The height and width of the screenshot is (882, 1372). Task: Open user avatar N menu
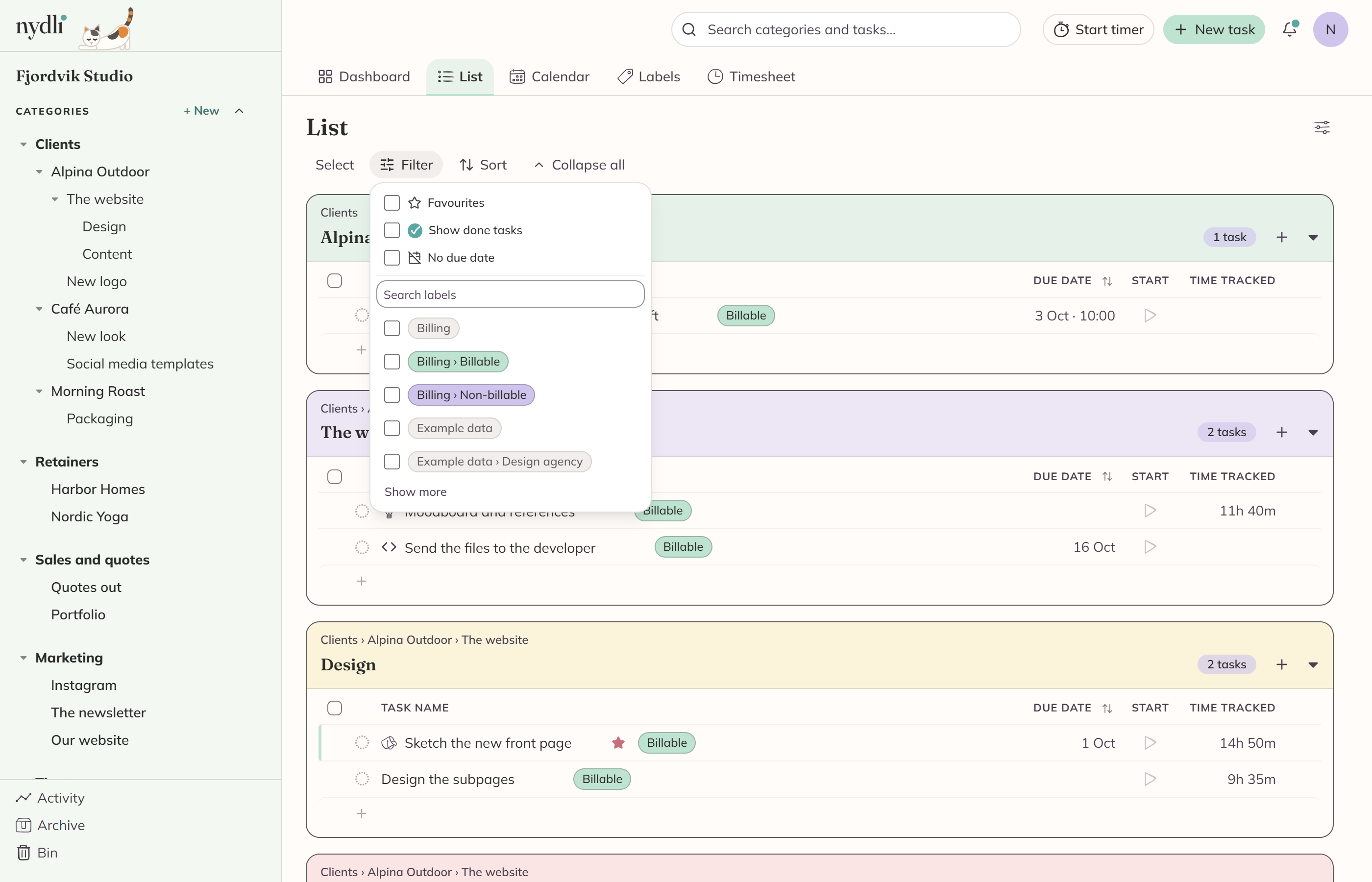(1330, 29)
